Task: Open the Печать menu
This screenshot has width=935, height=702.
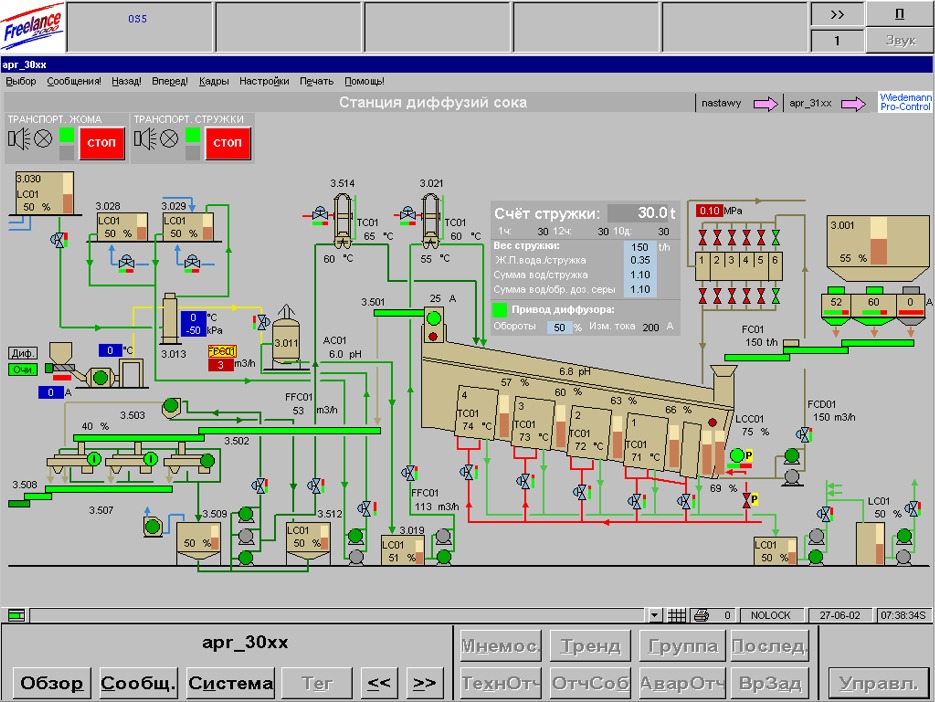Action: pyautogui.click(x=316, y=81)
